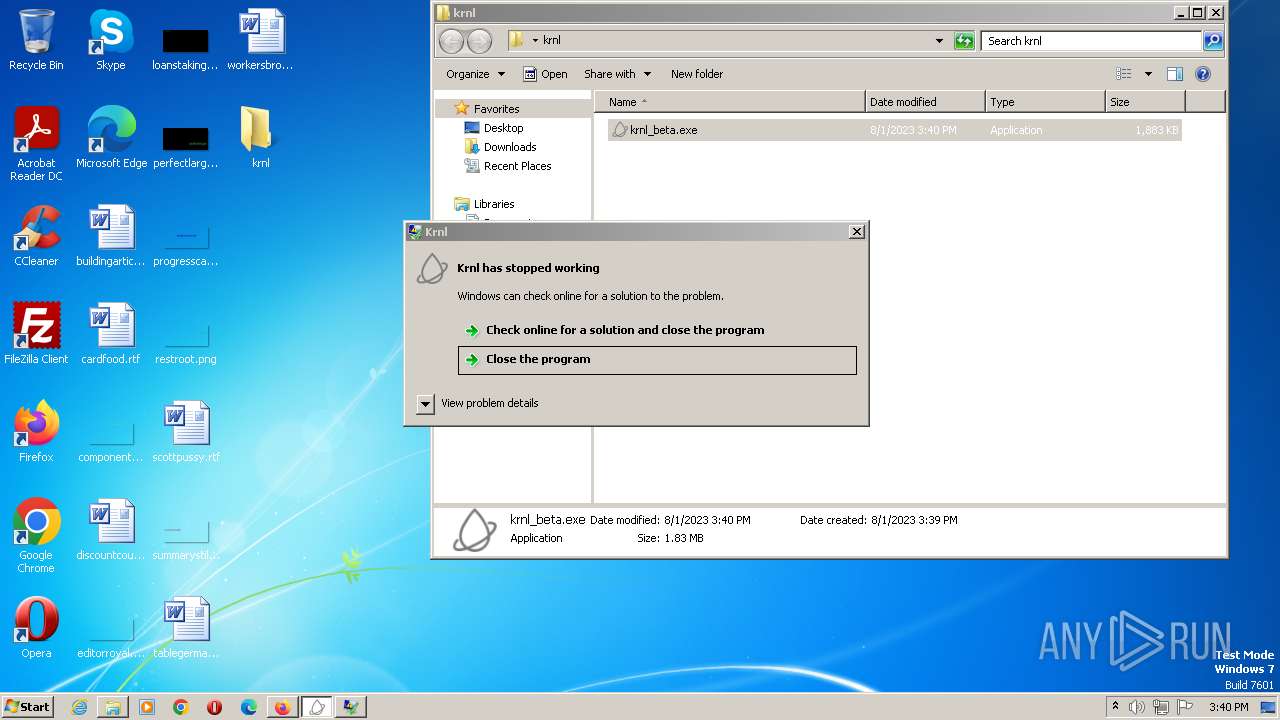Launch Firefox from the desktop
Image resolution: width=1280 pixels, height=720 pixels.
click(36, 432)
